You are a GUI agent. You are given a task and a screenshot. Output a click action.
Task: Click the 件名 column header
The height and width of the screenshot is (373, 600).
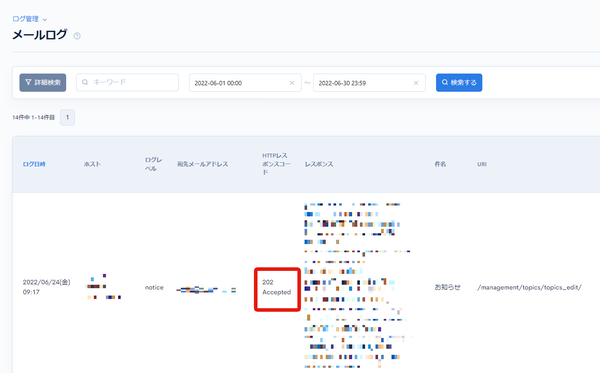pos(440,164)
